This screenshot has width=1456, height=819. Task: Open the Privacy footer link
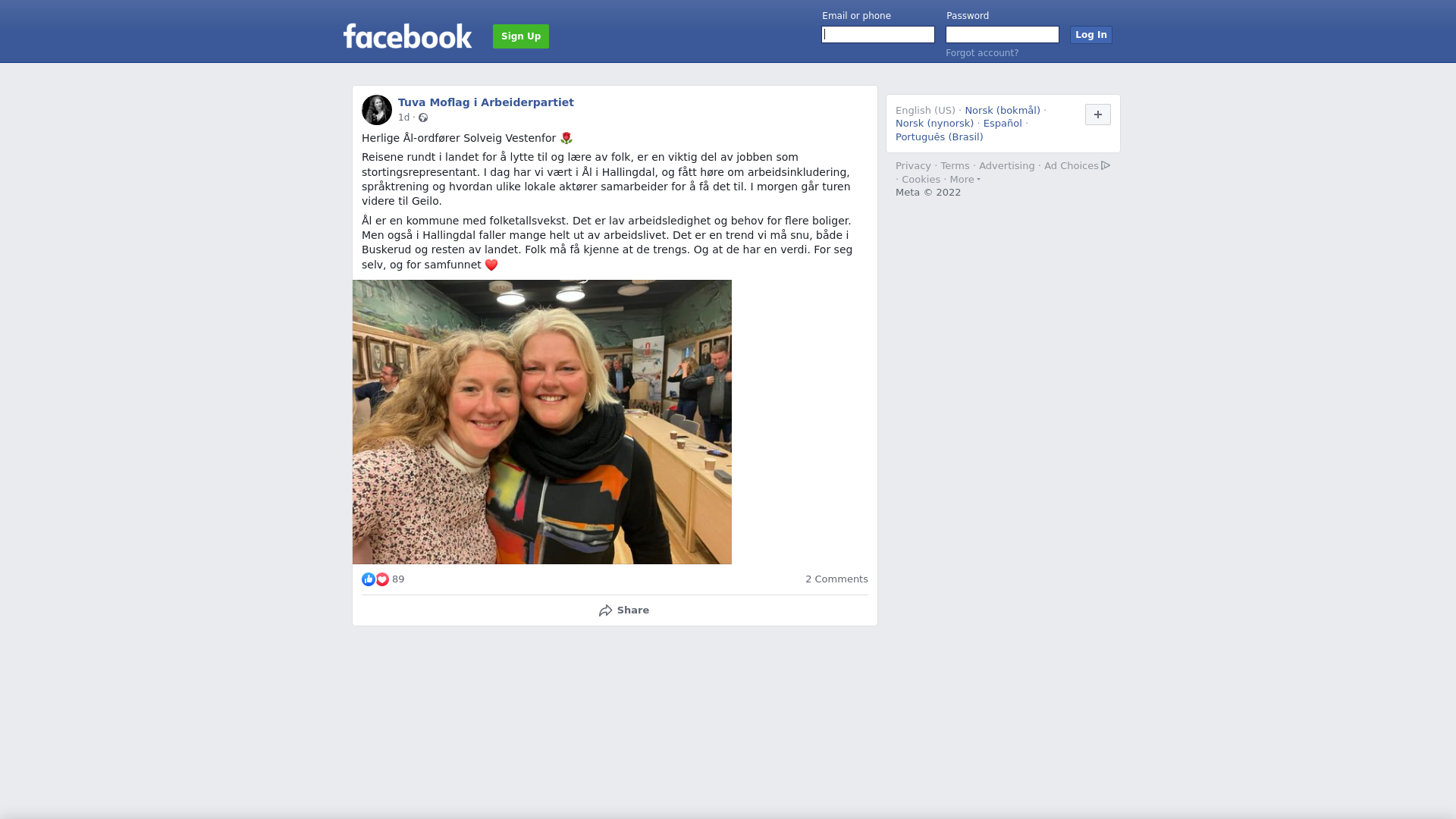tap(913, 166)
